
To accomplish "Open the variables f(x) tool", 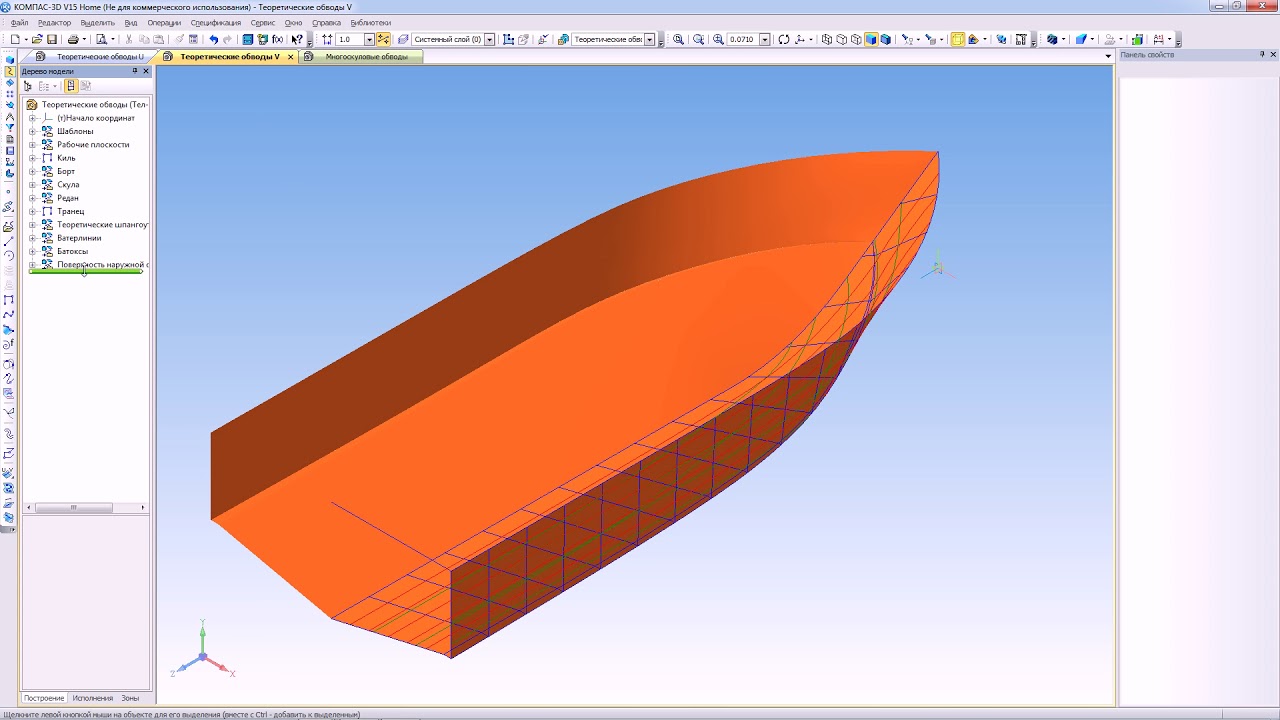I will 277,40.
